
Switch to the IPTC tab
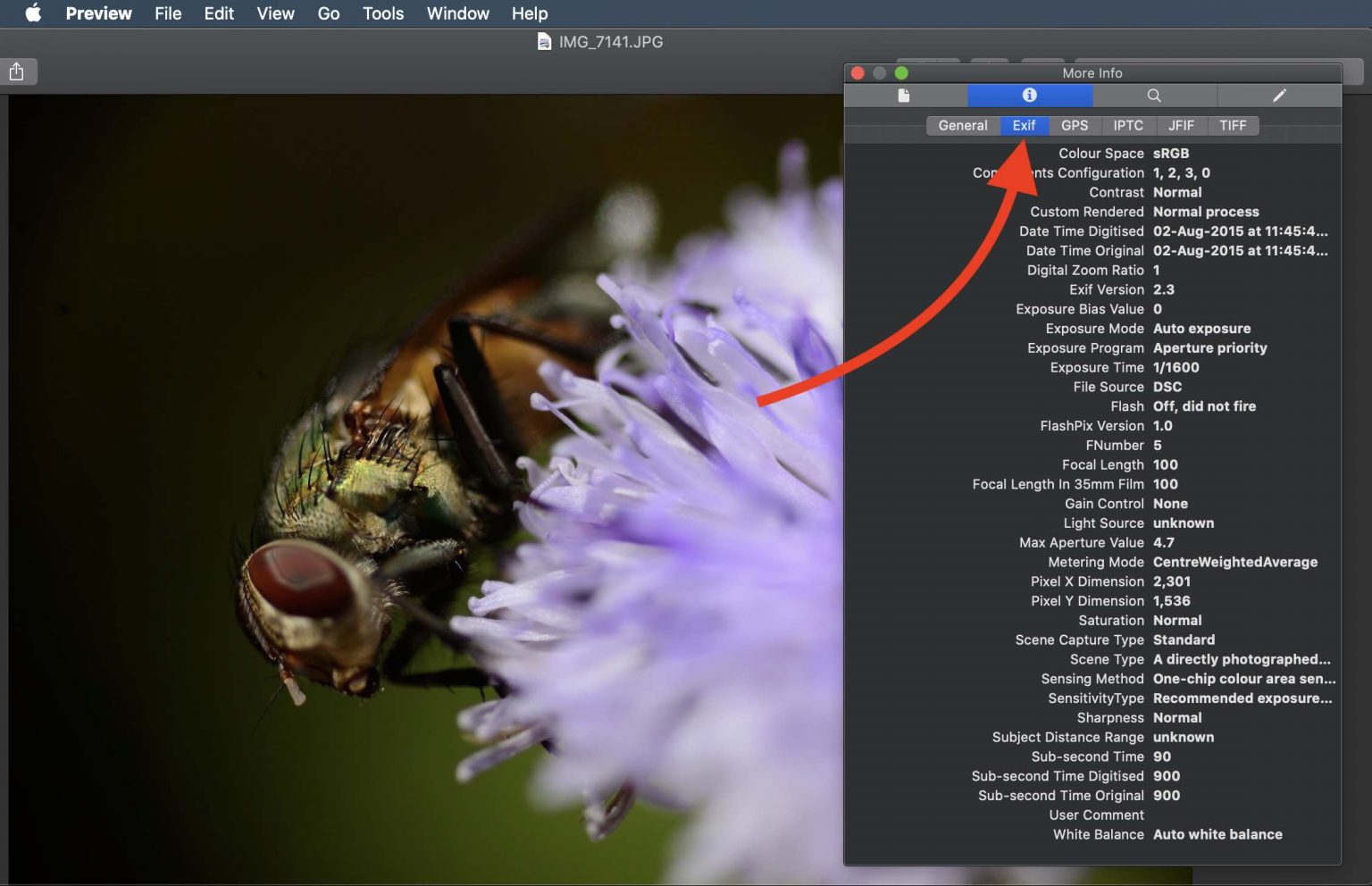(1128, 125)
